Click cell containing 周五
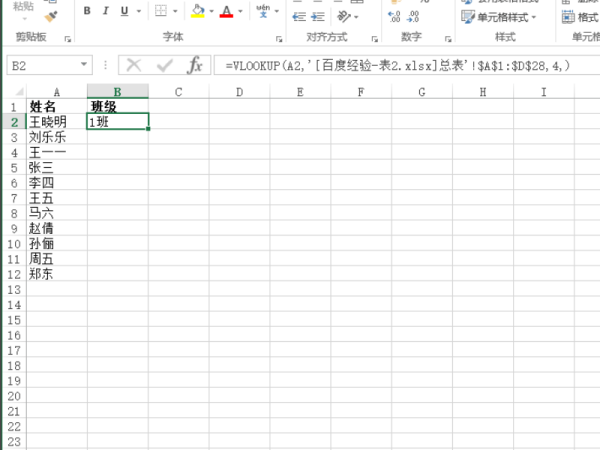Image resolution: width=600 pixels, height=450 pixels. [x=57, y=259]
